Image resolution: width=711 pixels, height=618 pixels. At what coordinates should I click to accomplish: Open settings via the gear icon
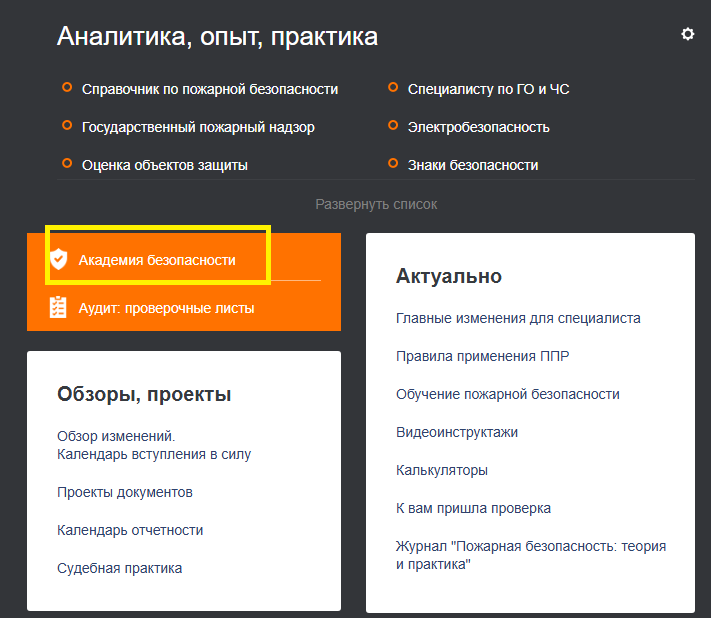(687, 34)
